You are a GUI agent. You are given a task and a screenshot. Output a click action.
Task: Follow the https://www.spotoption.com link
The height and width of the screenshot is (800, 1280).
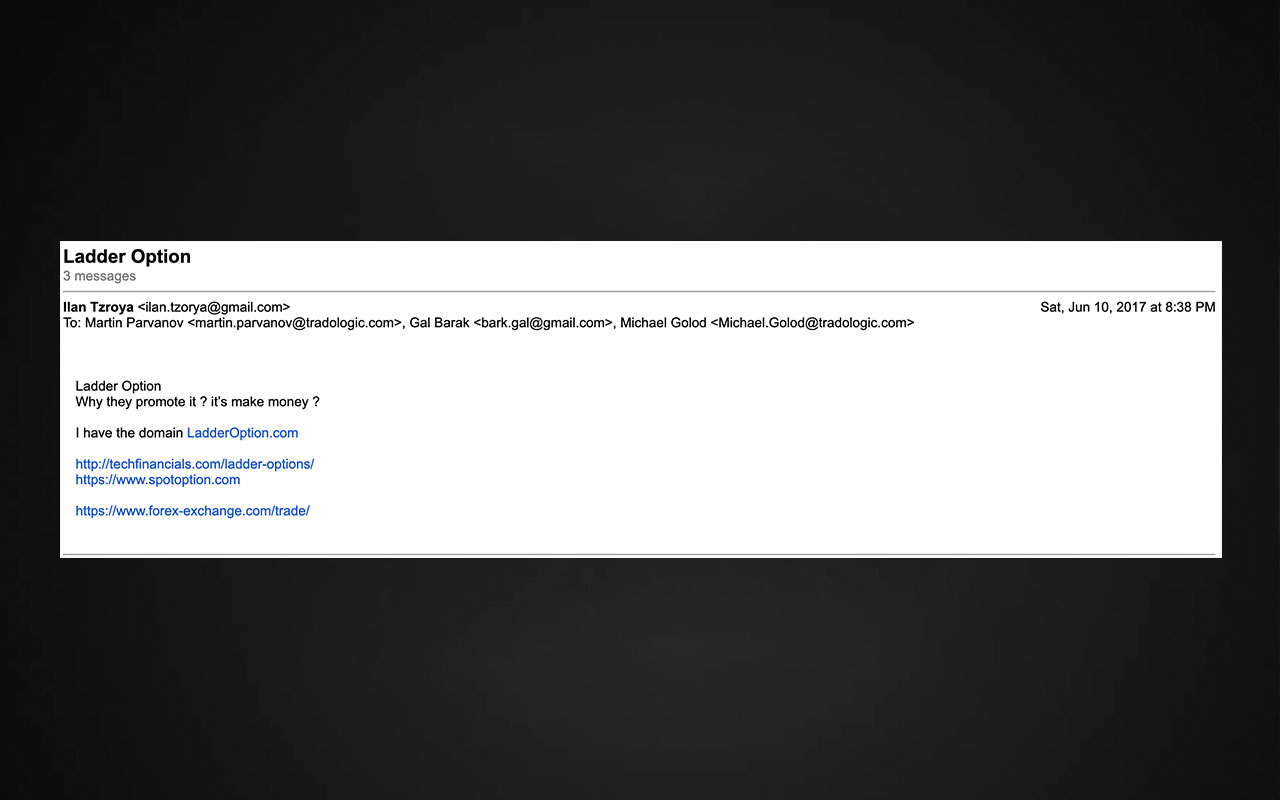click(158, 480)
